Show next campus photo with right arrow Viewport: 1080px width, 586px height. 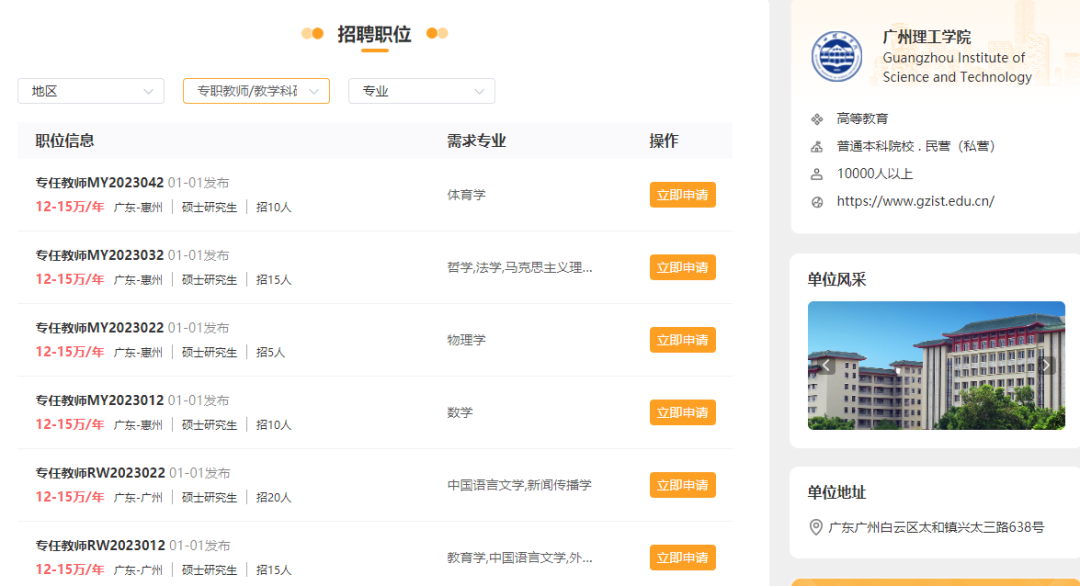coord(1046,366)
